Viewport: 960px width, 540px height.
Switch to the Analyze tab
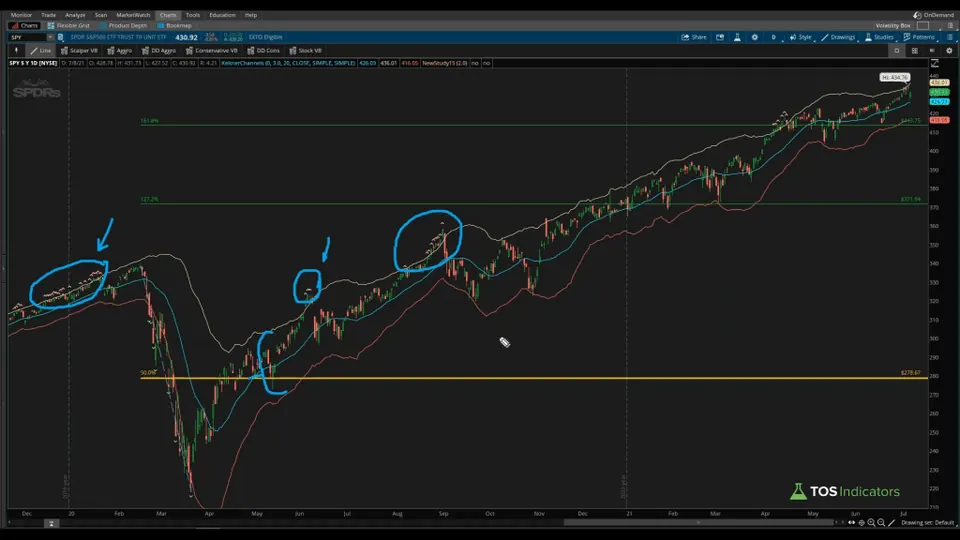pyautogui.click(x=75, y=15)
